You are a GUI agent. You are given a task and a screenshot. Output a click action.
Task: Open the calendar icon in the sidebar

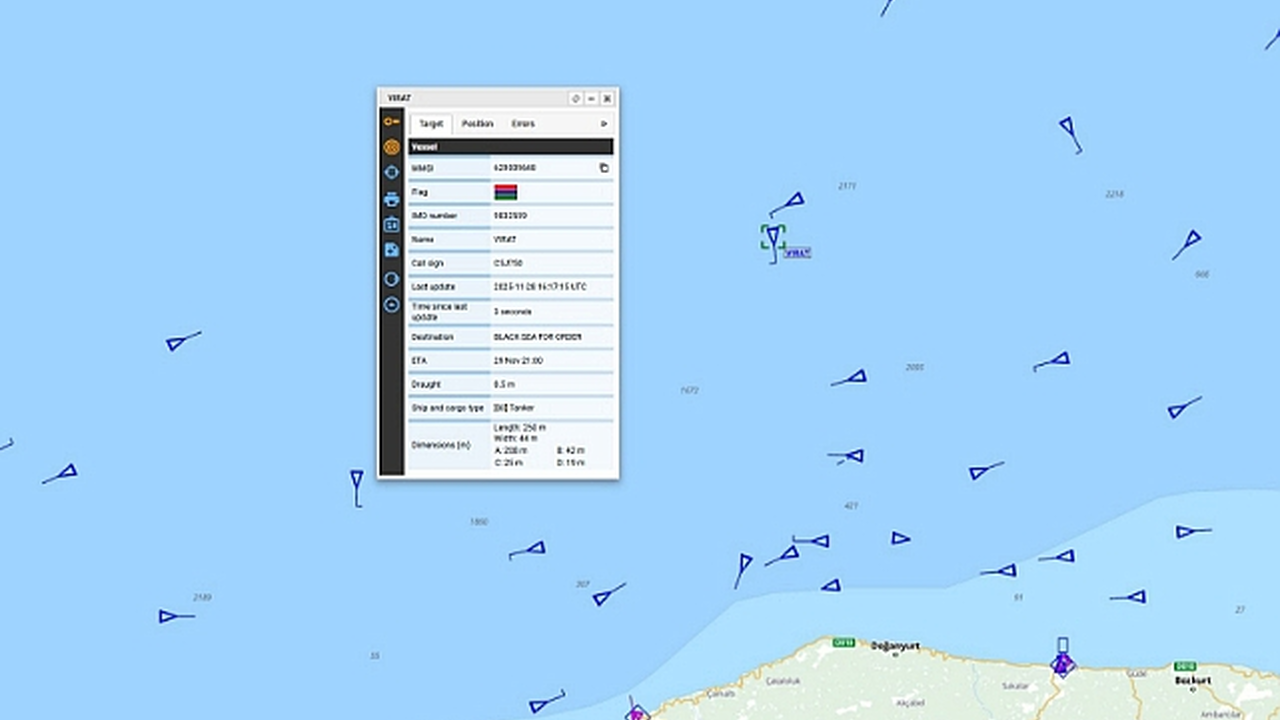pos(391,224)
